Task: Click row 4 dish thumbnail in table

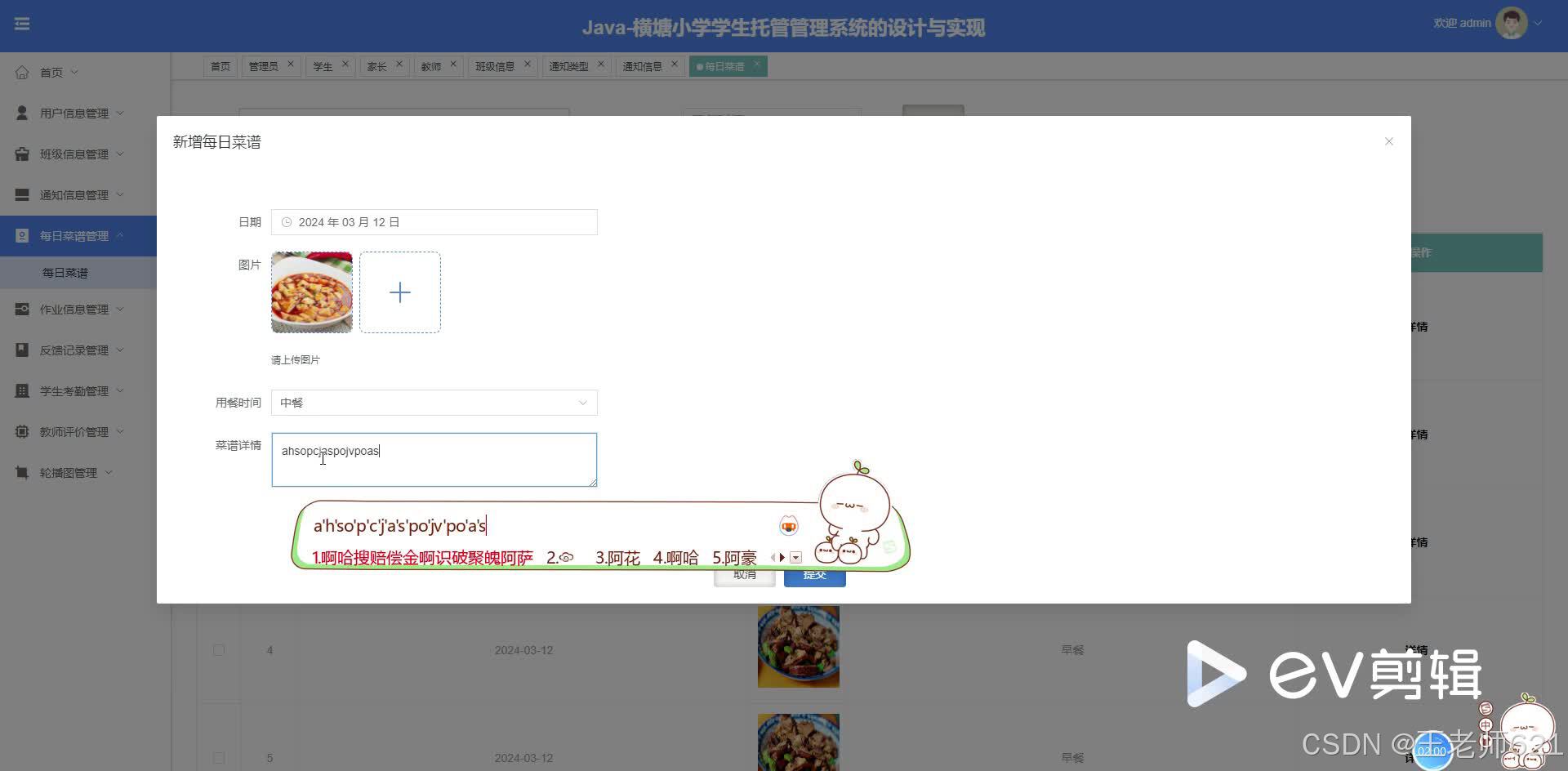Action: coord(799,647)
